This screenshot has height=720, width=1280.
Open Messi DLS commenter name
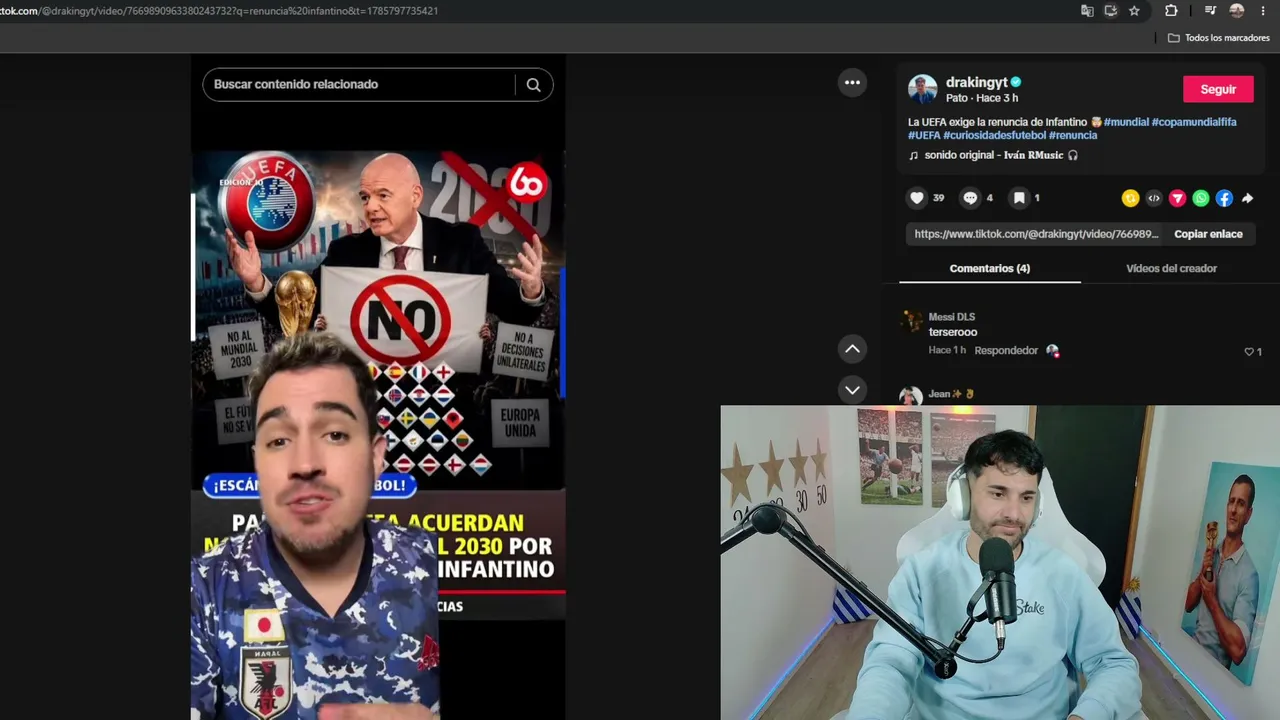click(952, 317)
